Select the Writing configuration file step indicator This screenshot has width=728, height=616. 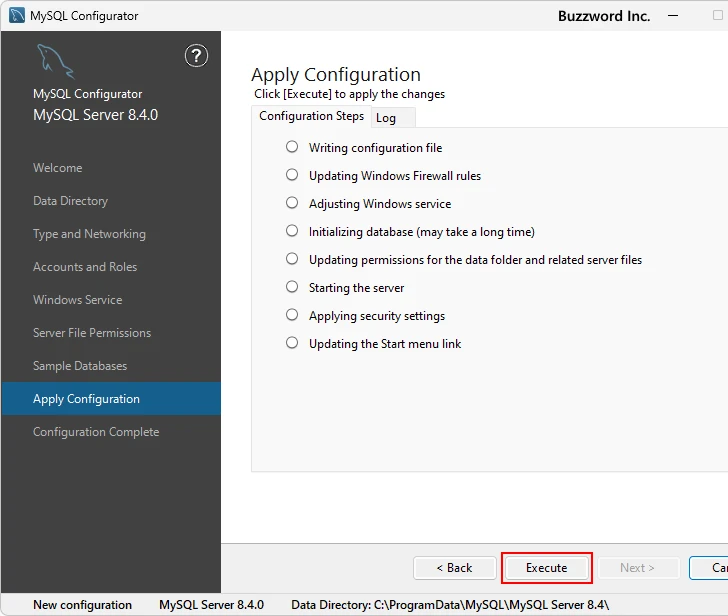[x=292, y=147]
